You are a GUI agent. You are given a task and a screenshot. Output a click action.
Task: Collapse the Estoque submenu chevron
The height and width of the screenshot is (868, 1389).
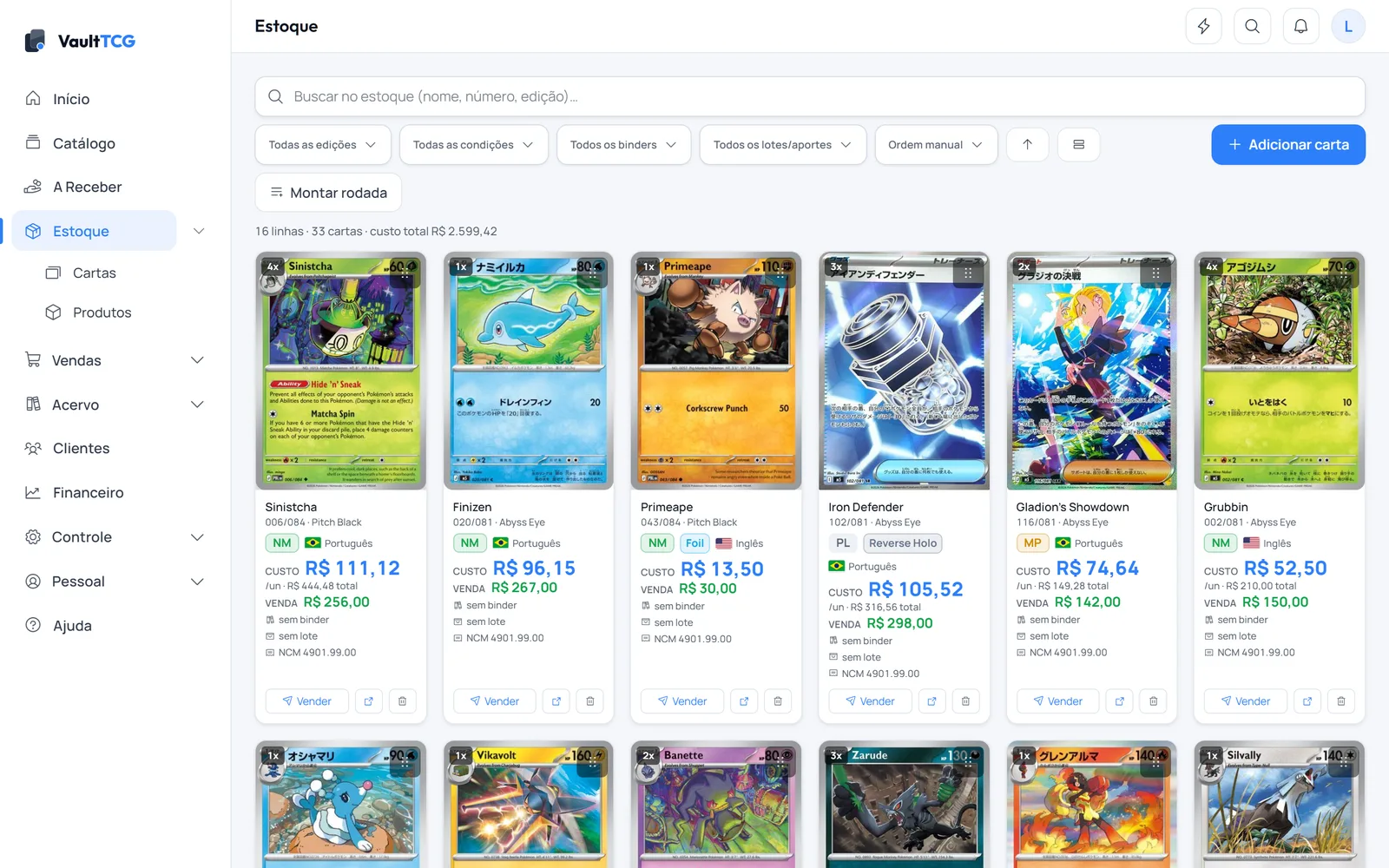199,231
